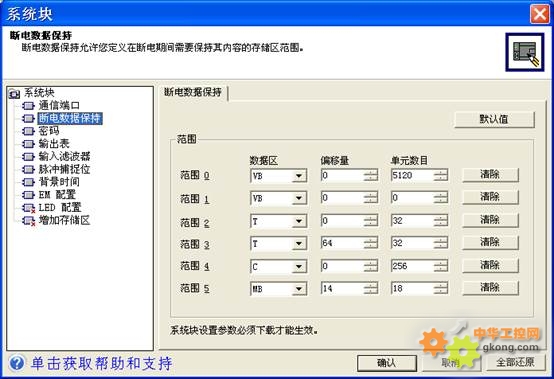Confirm with the 确认 button

pos(387,363)
